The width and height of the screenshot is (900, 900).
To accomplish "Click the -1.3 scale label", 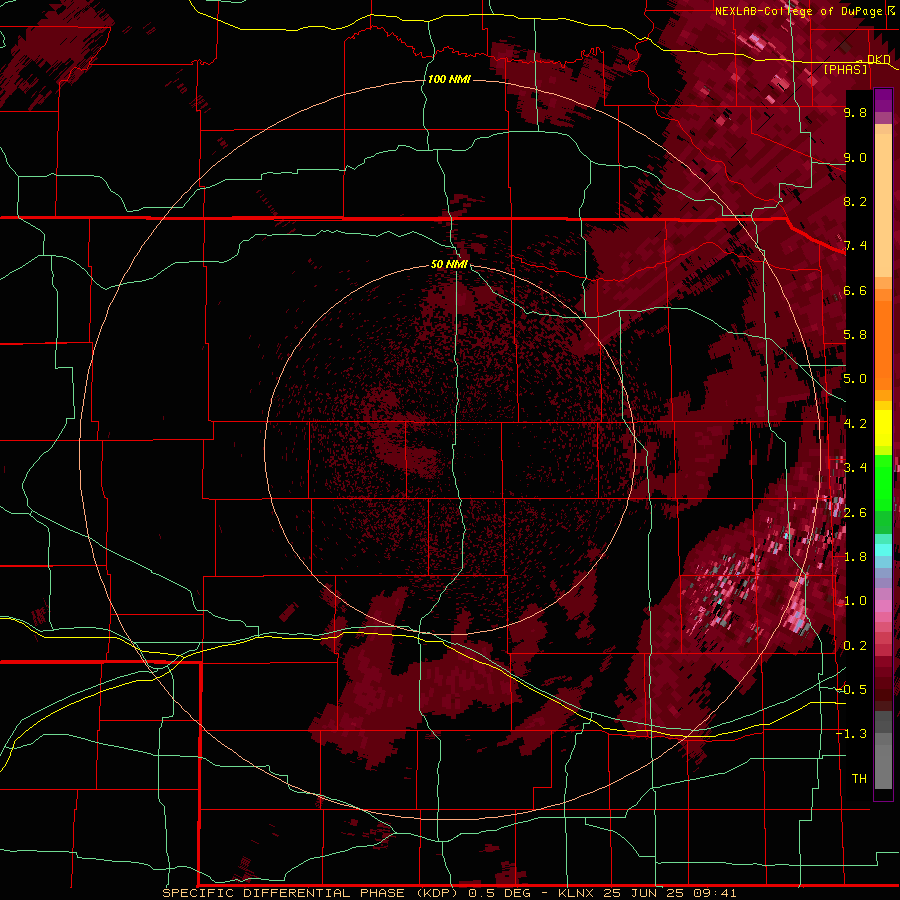I will (851, 734).
